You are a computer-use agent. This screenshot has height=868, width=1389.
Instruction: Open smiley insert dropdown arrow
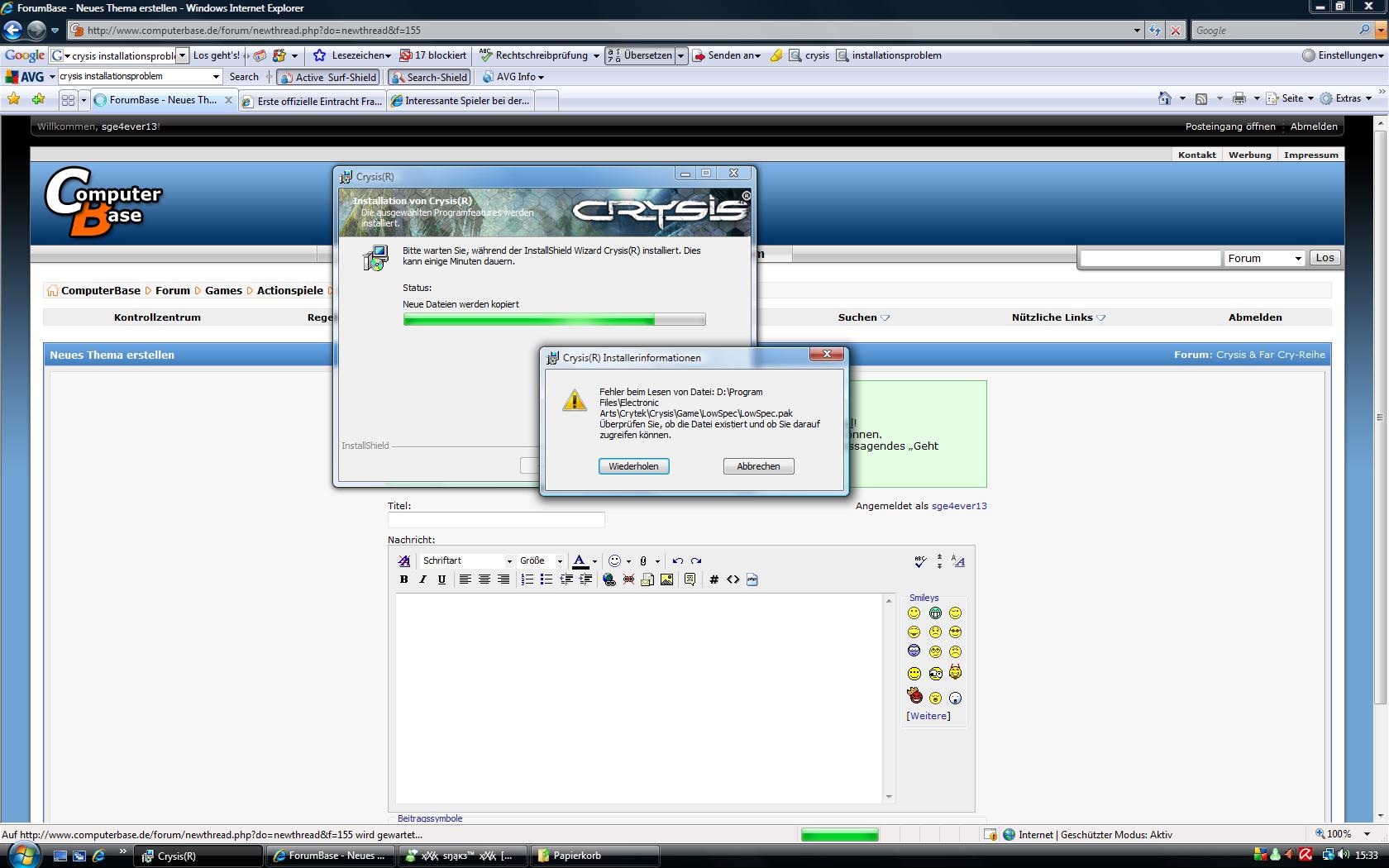point(628,561)
